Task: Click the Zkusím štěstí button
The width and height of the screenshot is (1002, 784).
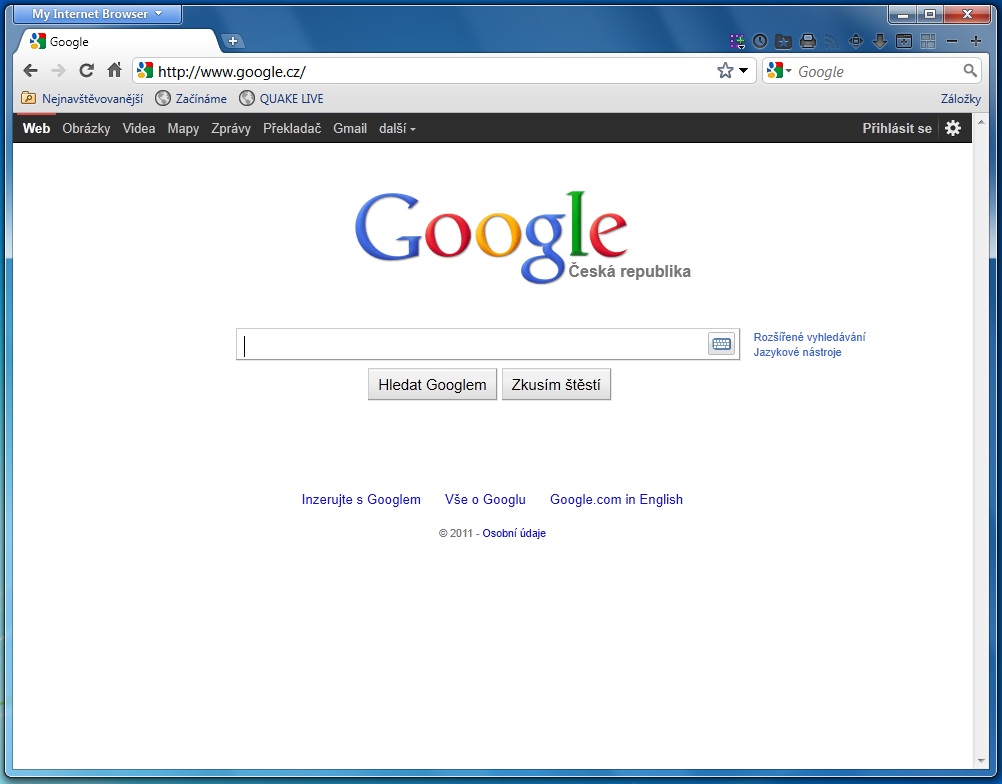Action: [557, 385]
